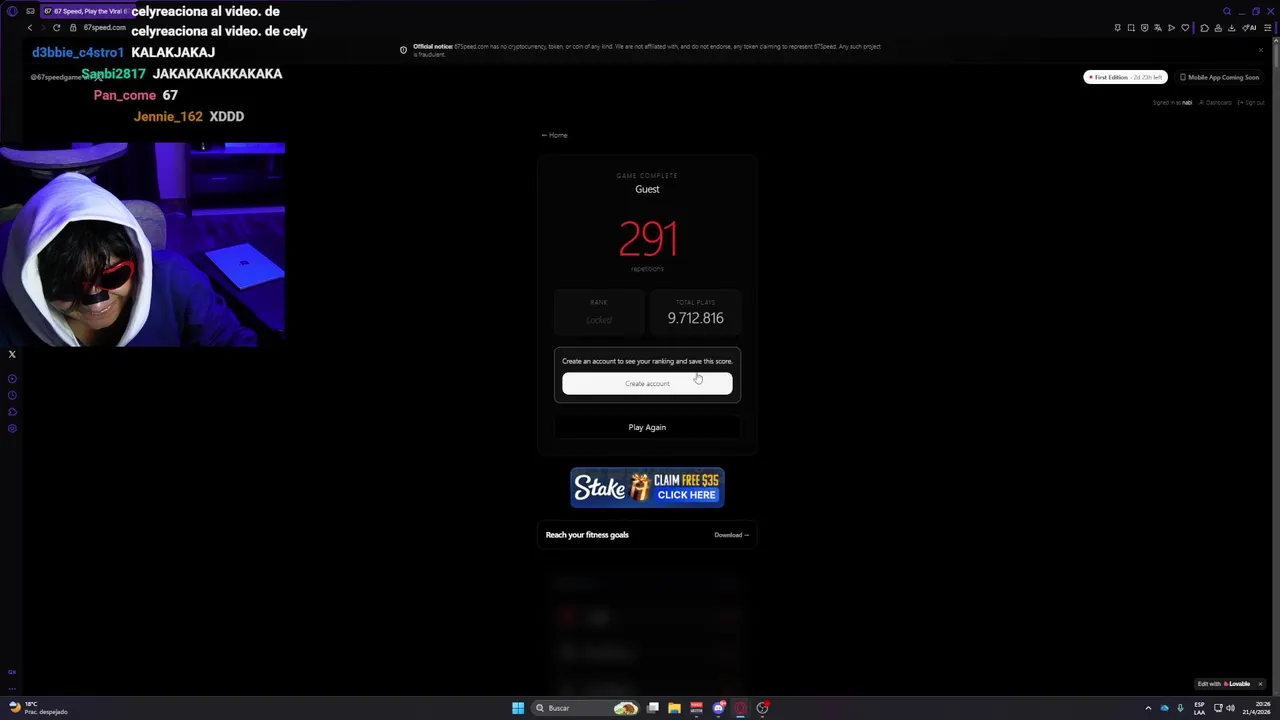Open the extensions cube icon
This screenshot has width=1280, height=720.
pos(1205,28)
